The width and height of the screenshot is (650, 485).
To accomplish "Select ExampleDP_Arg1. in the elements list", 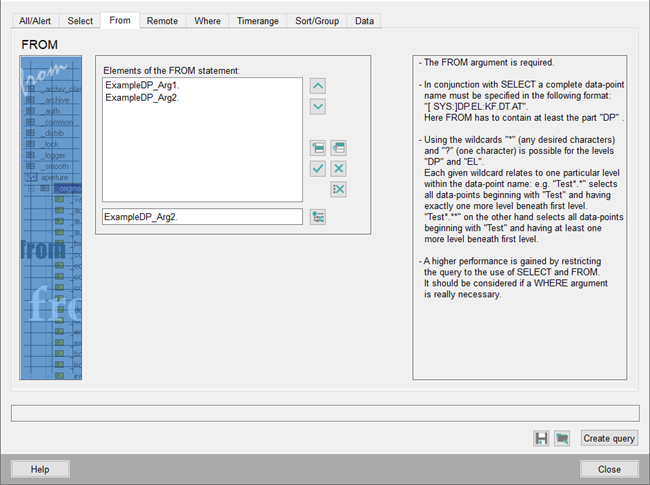I will pyautogui.click(x=142, y=86).
